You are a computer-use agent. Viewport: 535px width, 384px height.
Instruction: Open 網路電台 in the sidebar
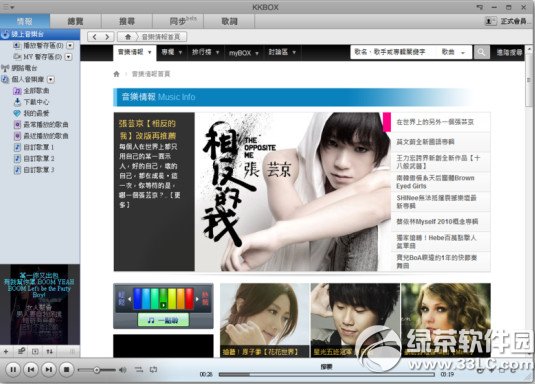24,68
